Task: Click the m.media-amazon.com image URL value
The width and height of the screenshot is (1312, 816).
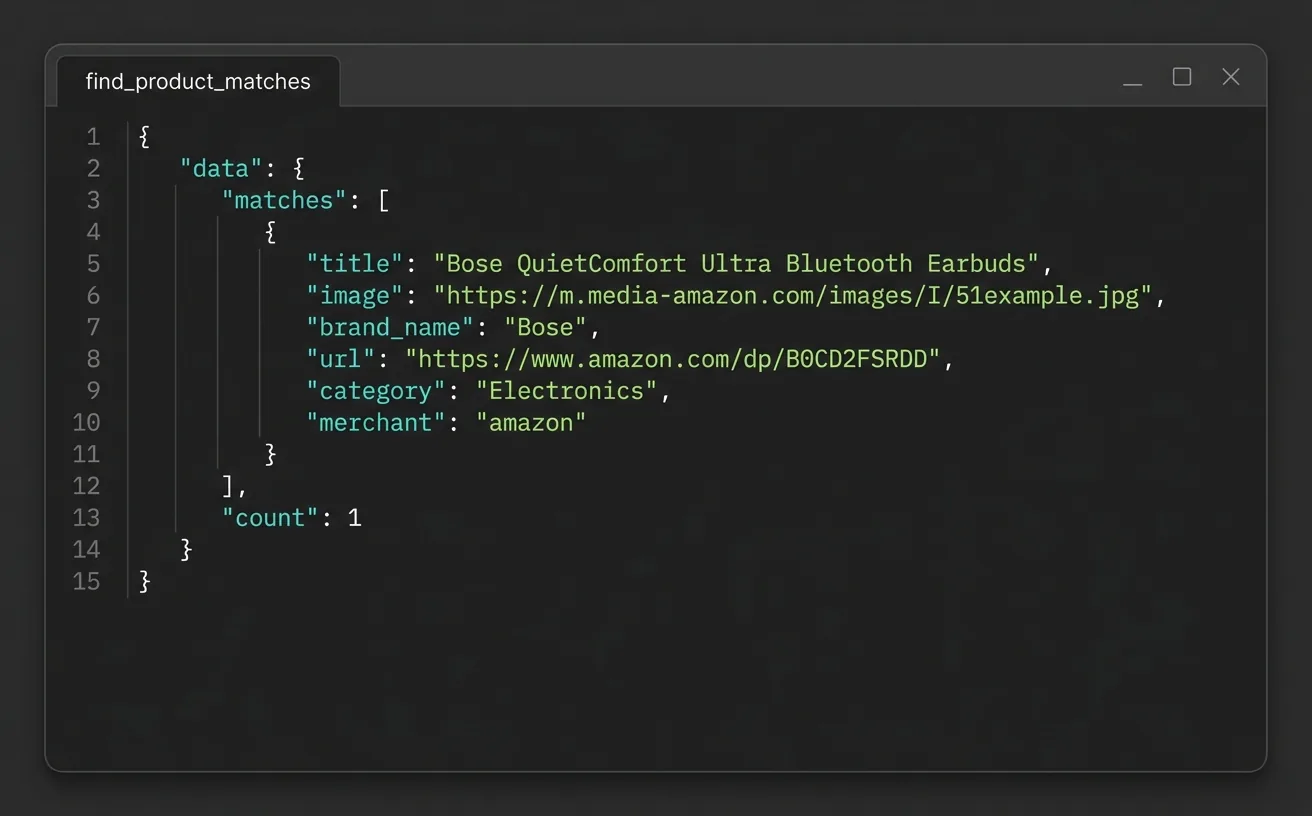Action: tap(793, 295)
